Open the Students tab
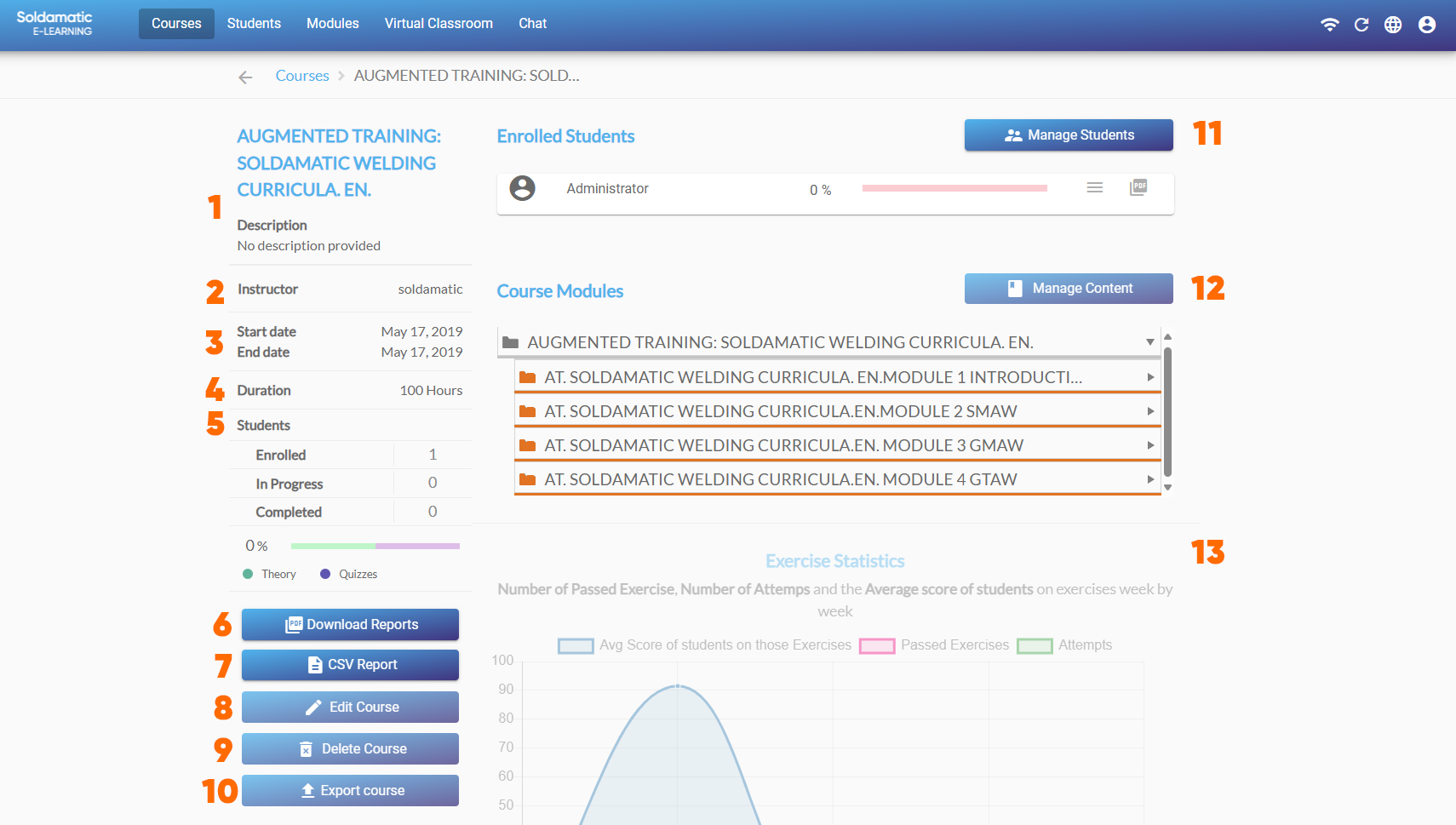 (254, 24)
